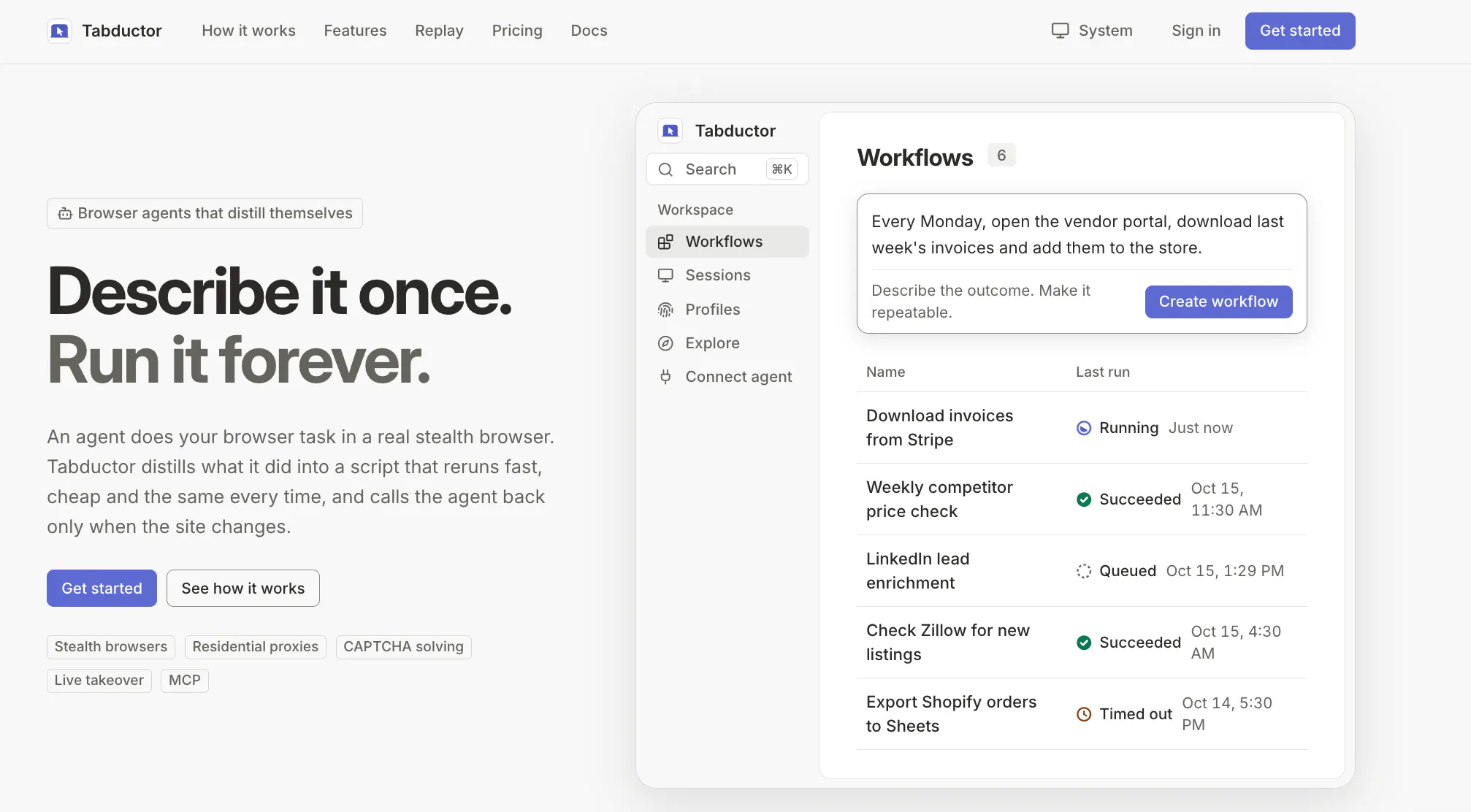Go to the Features nav link
Viewport: 1471px width, 812px height.
coord(355,31)
